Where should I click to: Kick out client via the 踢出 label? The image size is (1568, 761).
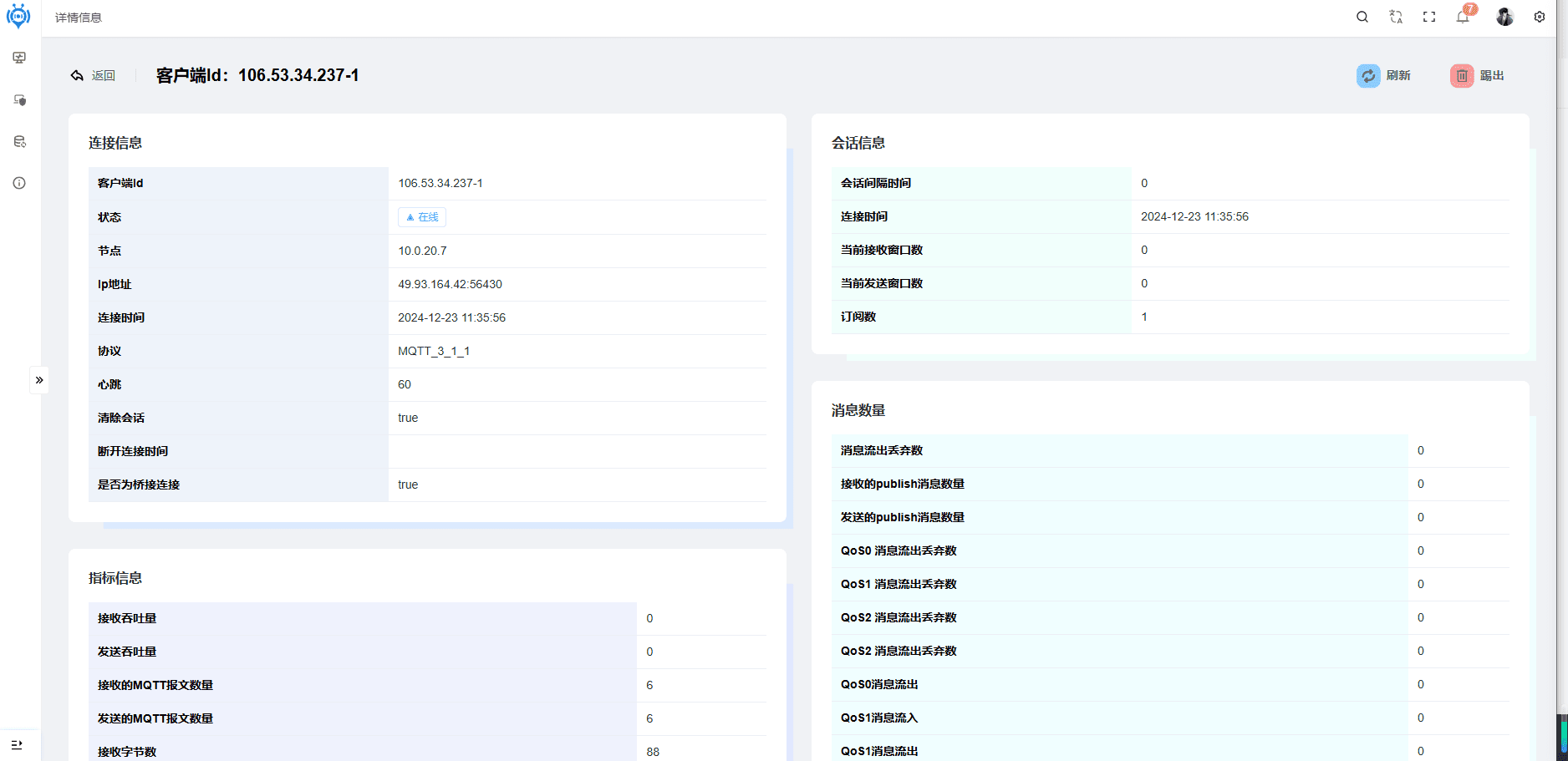pyautogui.click(x=1492, y=75)
